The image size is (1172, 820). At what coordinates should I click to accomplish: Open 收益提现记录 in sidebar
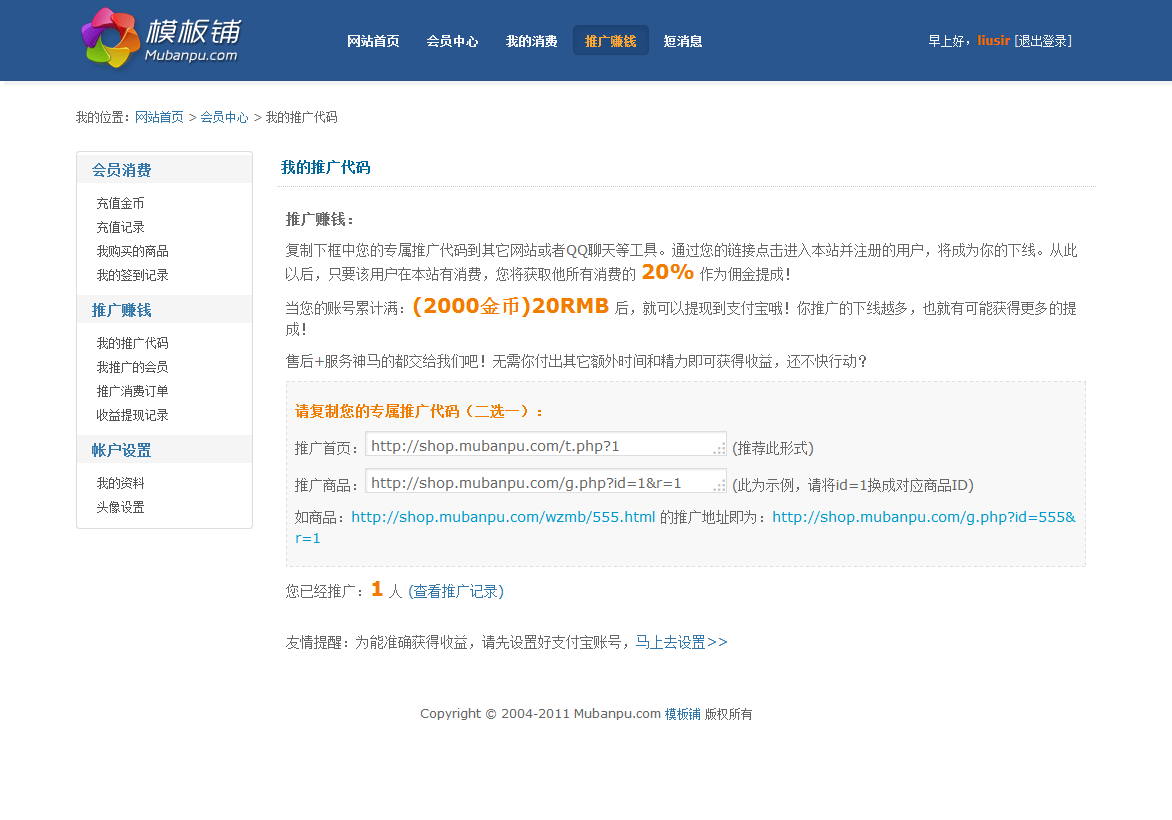click(x=132, y=415)
